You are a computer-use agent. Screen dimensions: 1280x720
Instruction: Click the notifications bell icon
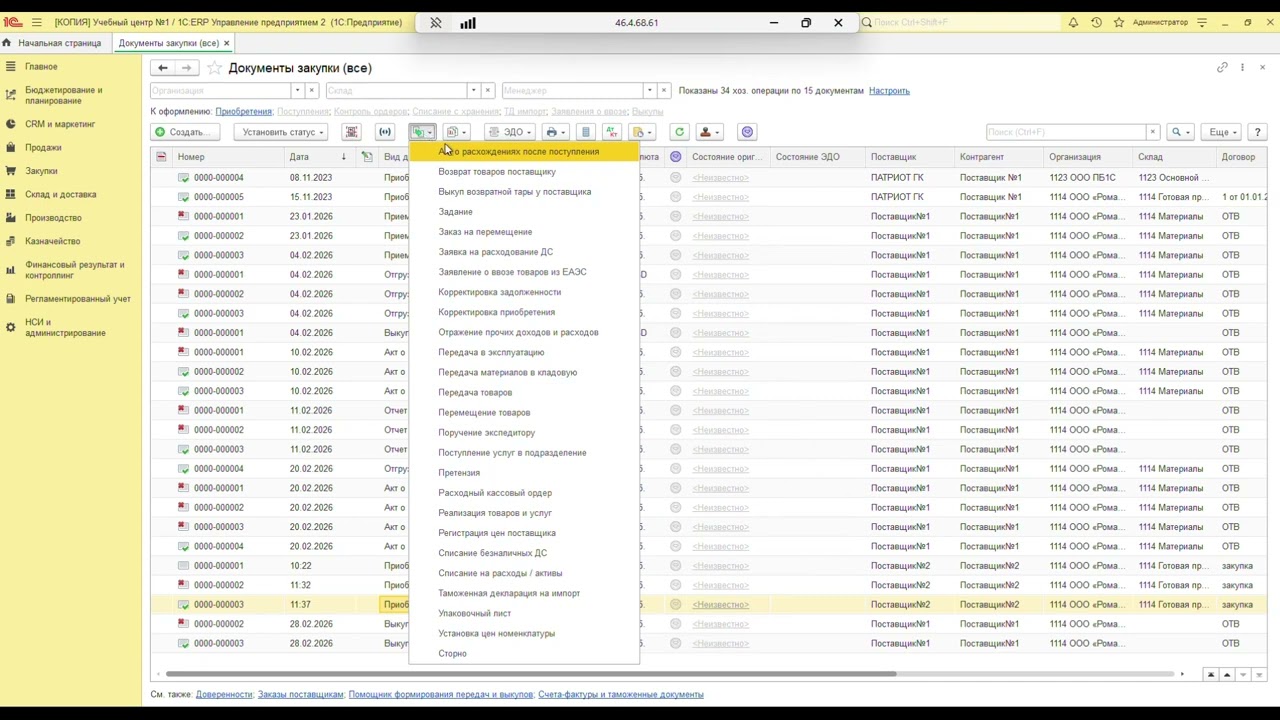(1073, 22)
